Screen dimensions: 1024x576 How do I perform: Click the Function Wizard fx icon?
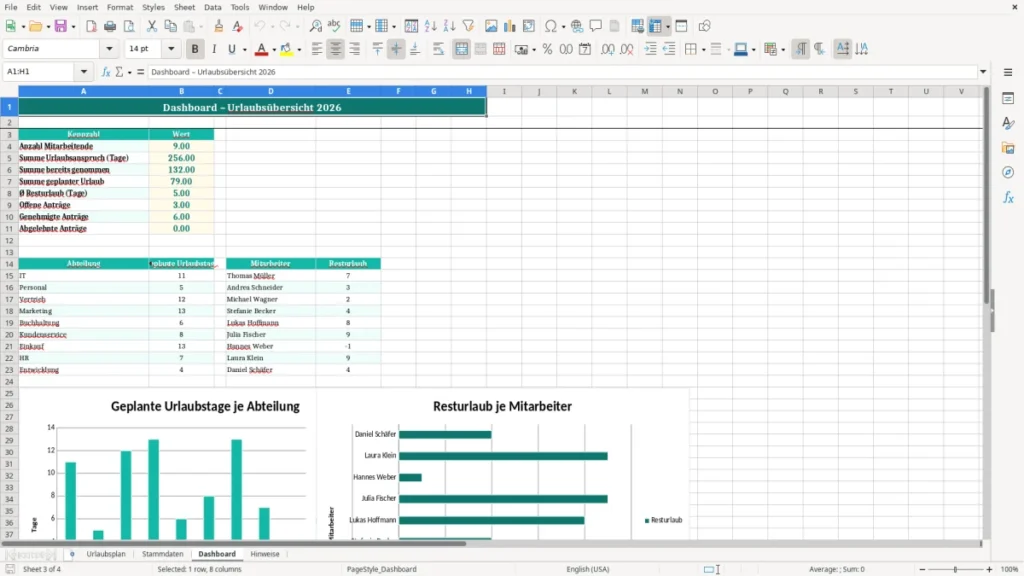106,72
